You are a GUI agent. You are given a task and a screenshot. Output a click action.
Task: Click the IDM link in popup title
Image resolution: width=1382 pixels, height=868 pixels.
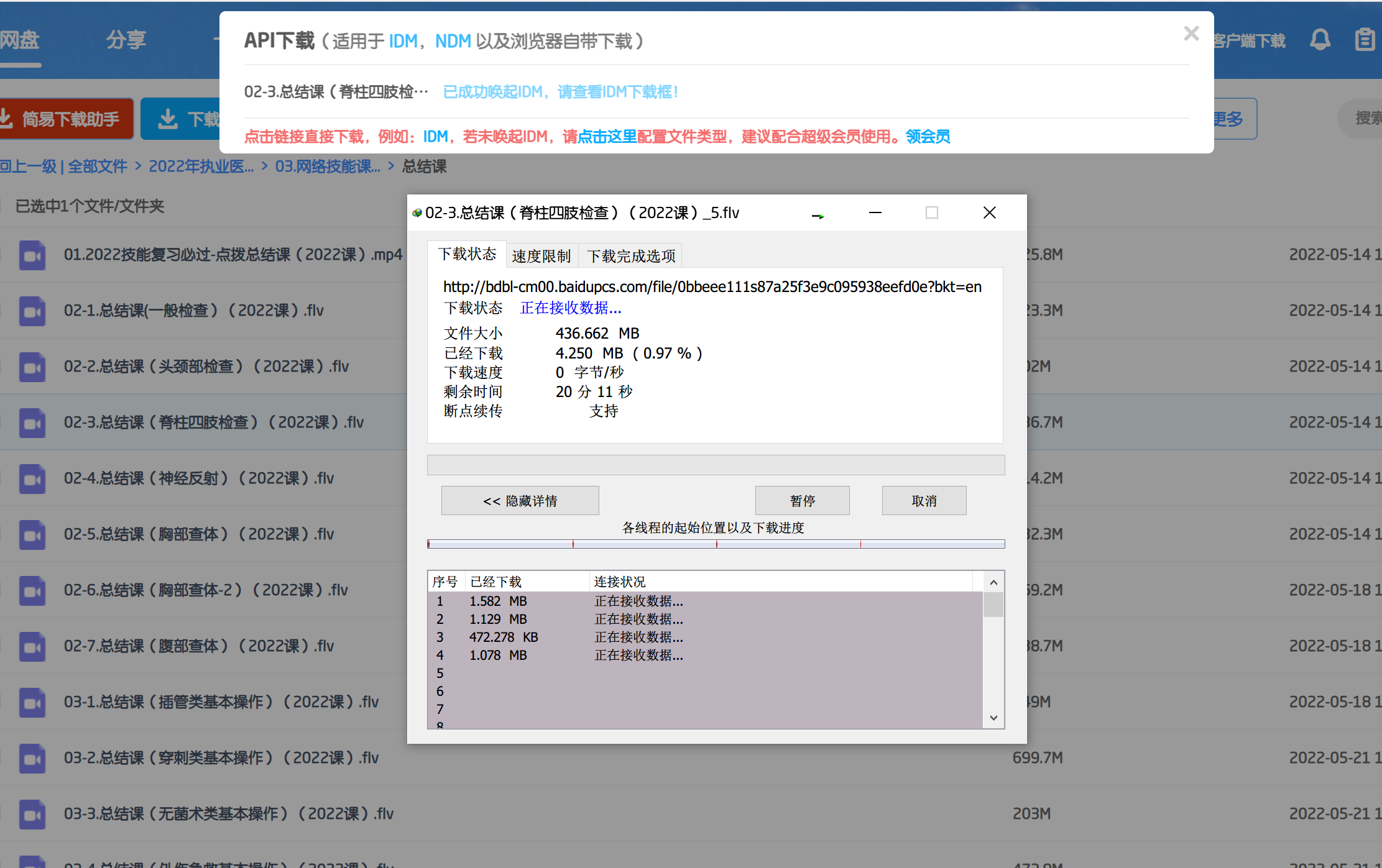click(x=403, y=42)
